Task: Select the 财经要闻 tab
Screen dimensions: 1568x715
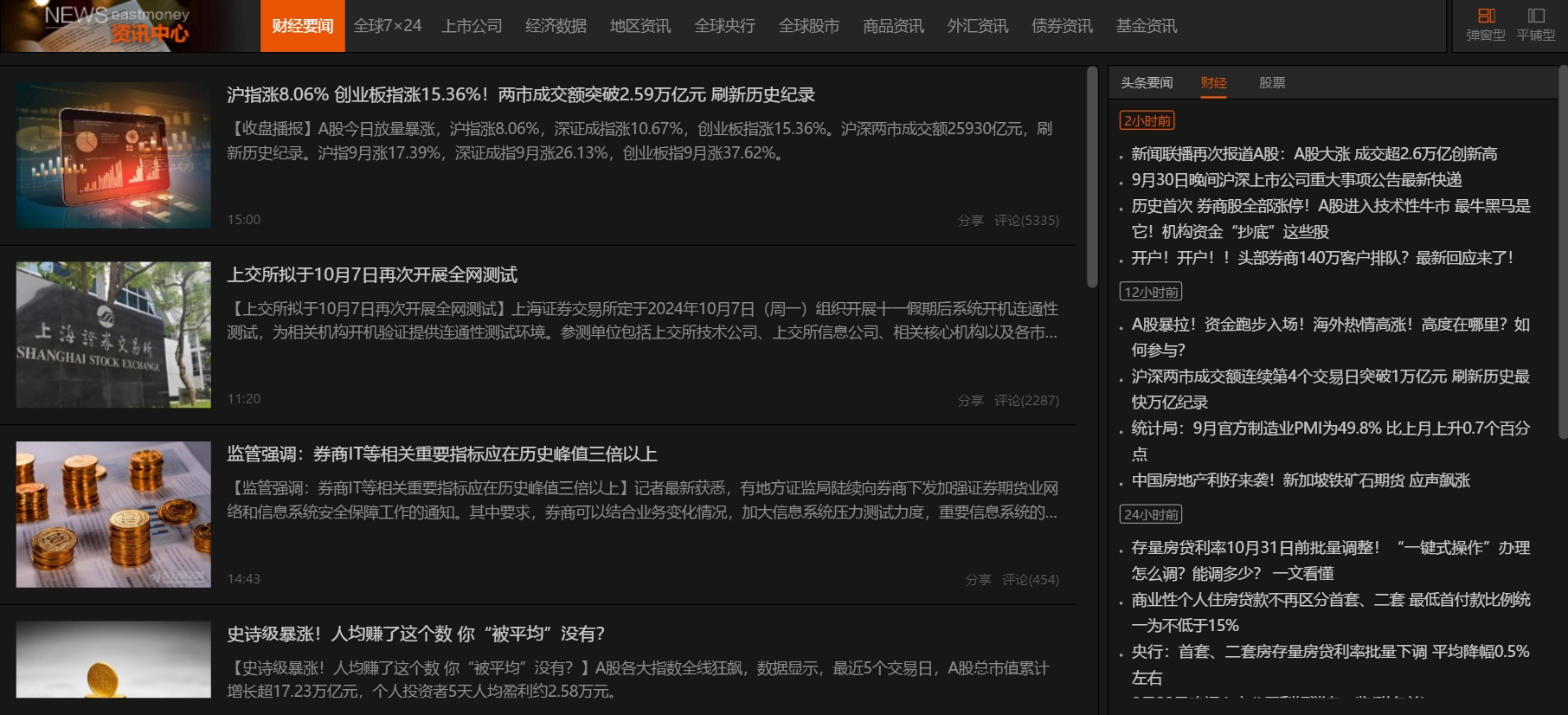Action: pos(303,26)
